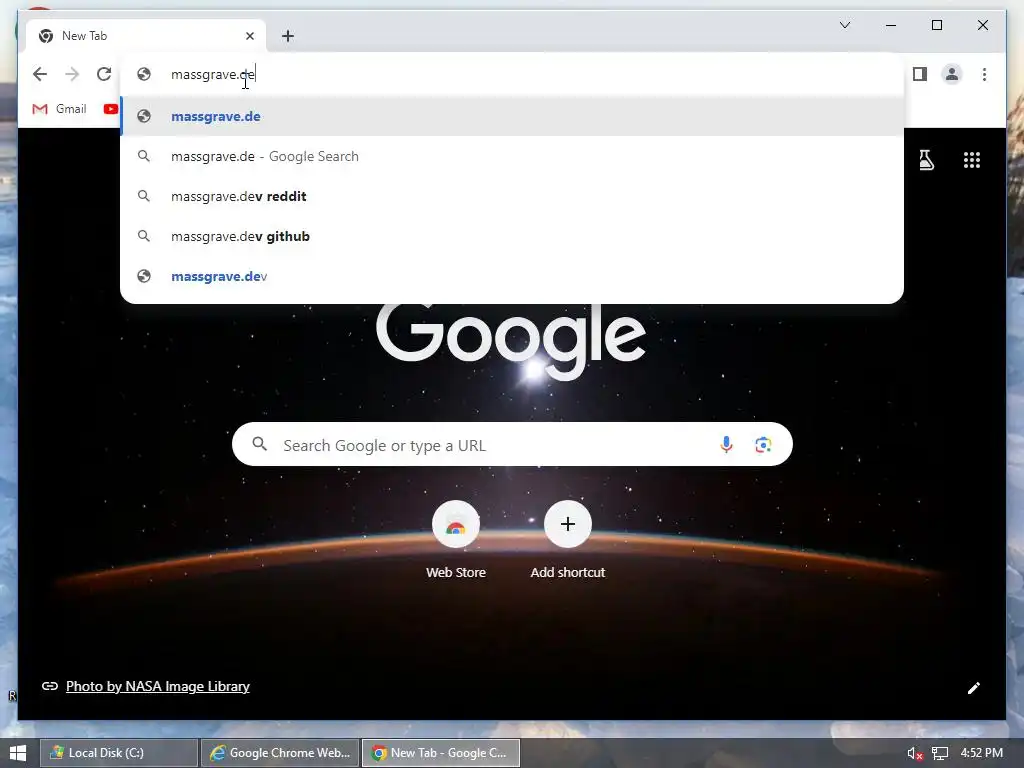
Task: Select massgrave.de - Google Search suggestion
Action: [512, 156]
